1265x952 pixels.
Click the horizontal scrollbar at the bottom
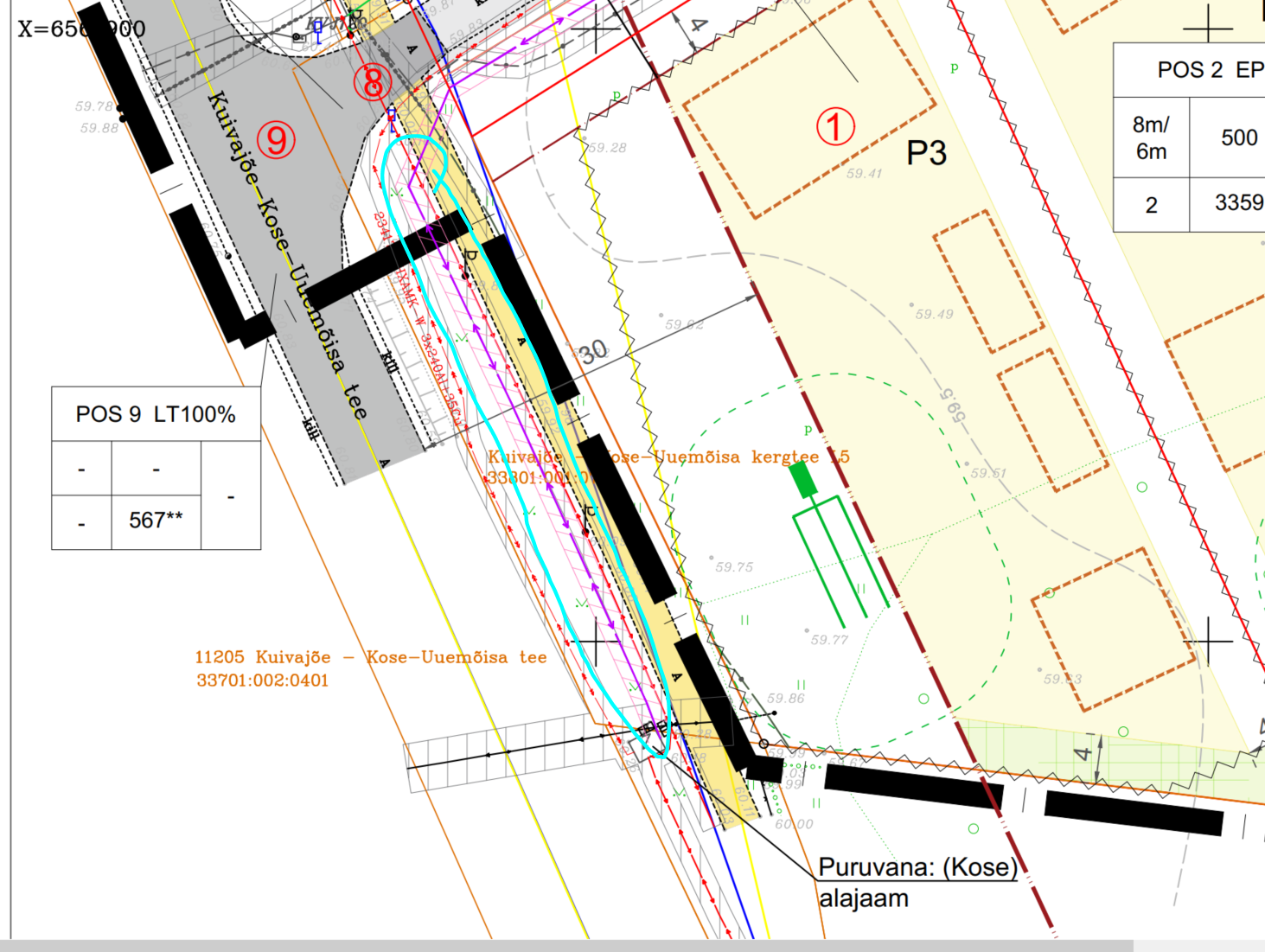[x=562, y=945]
